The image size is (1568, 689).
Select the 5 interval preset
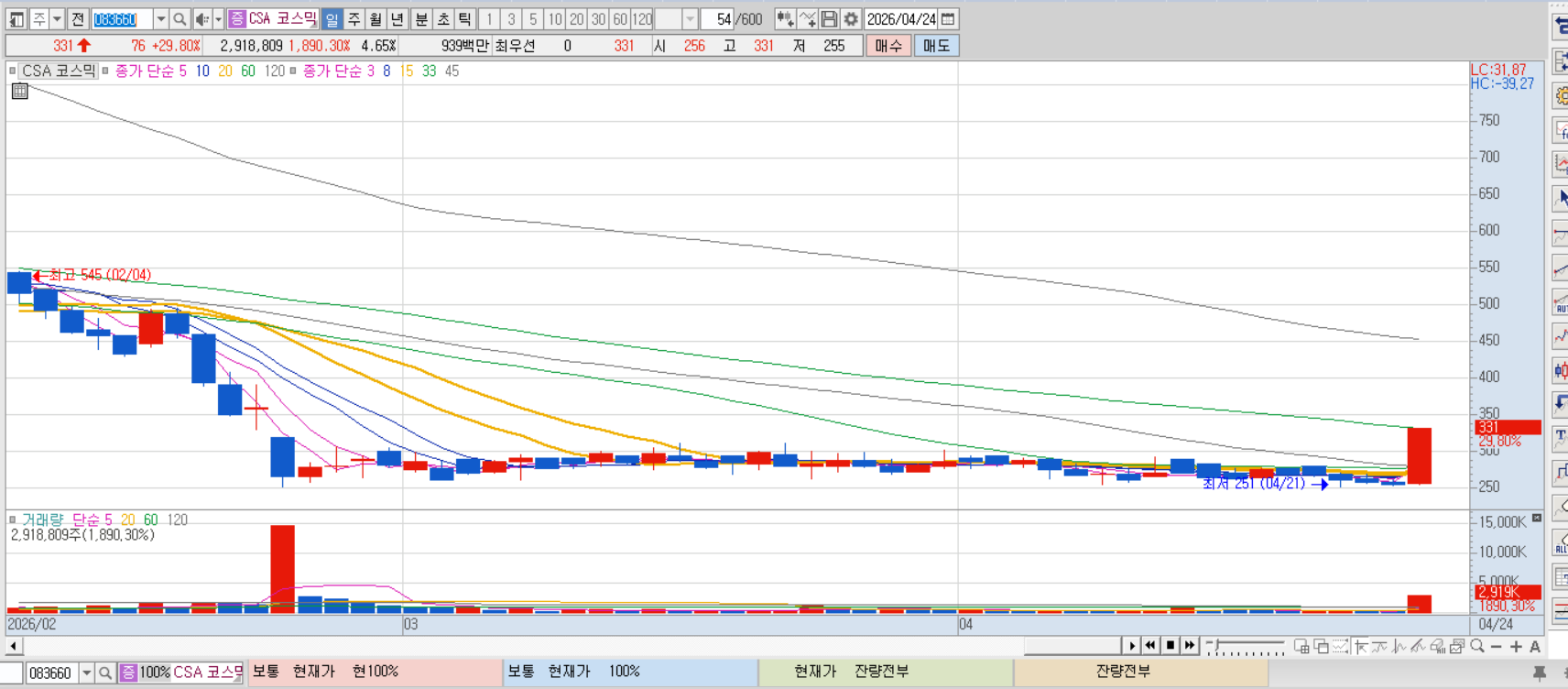[x=533, y=19]
